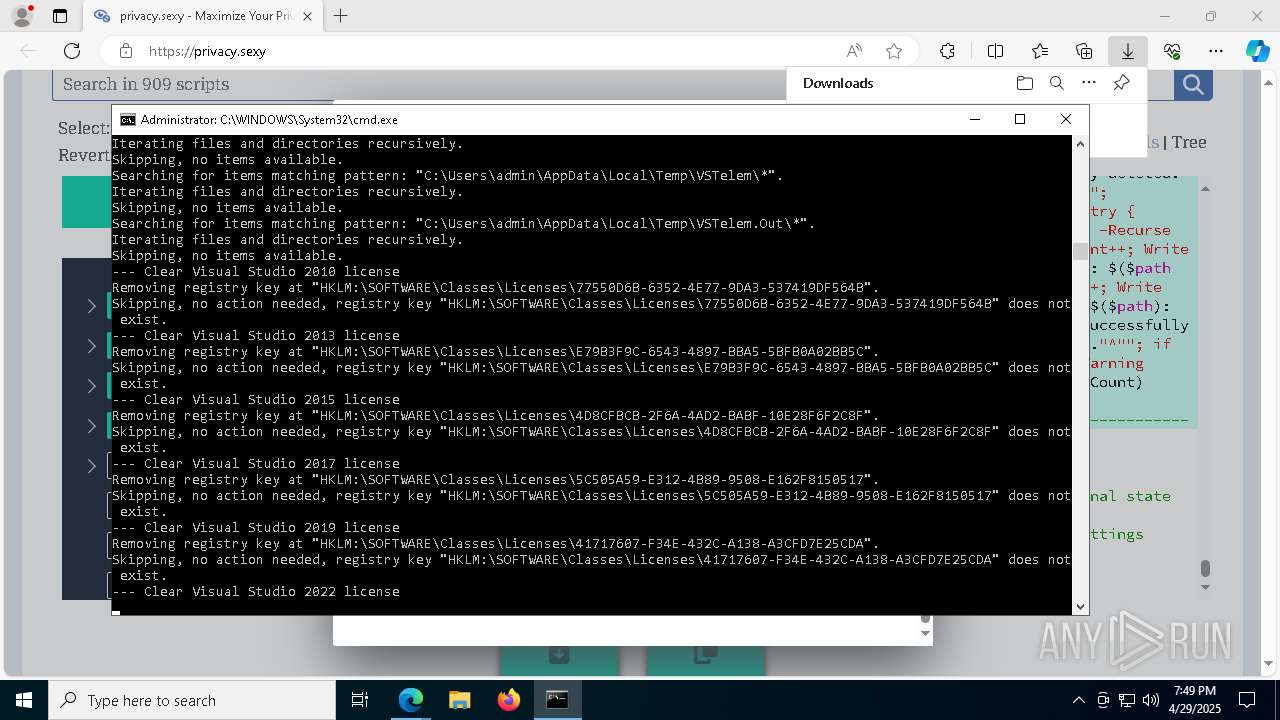Screen dimensions: 1280x720
Task: Click the 'Clear Visual Studio 2013 license' line
Action: pyautogui.click(x=255, y=335)
